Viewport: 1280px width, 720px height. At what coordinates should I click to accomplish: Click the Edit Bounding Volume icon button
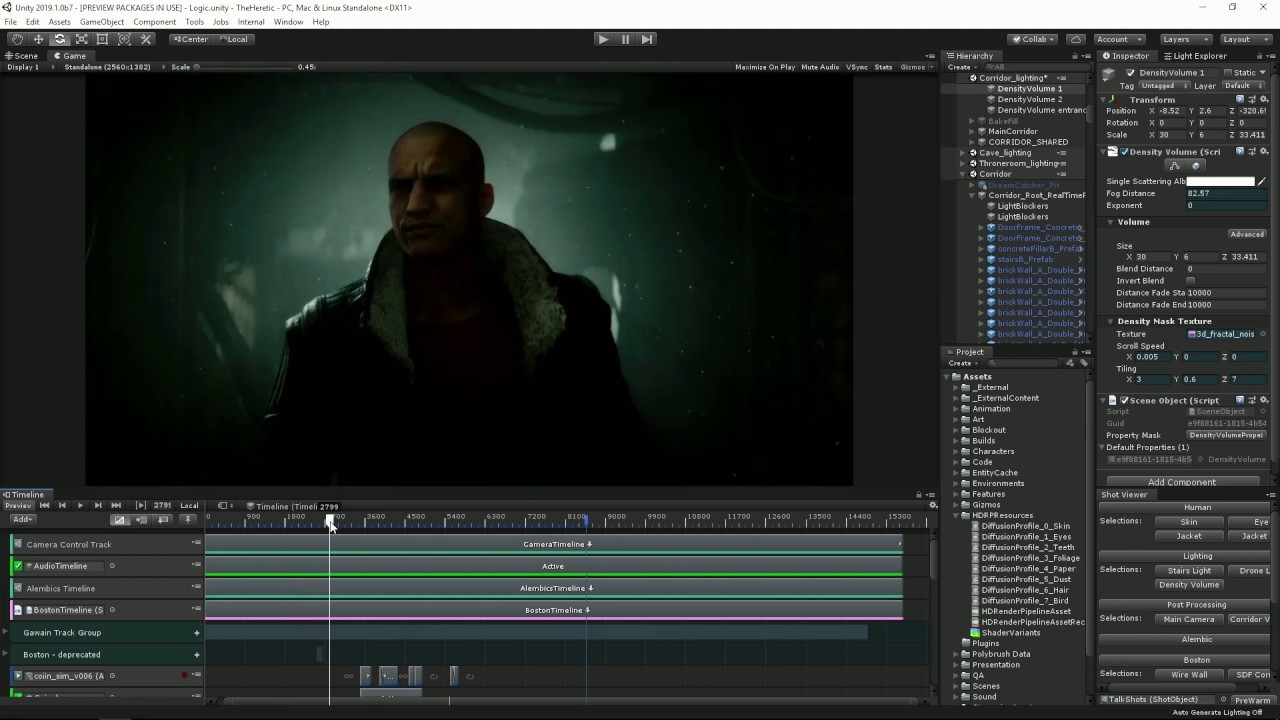1175,166
